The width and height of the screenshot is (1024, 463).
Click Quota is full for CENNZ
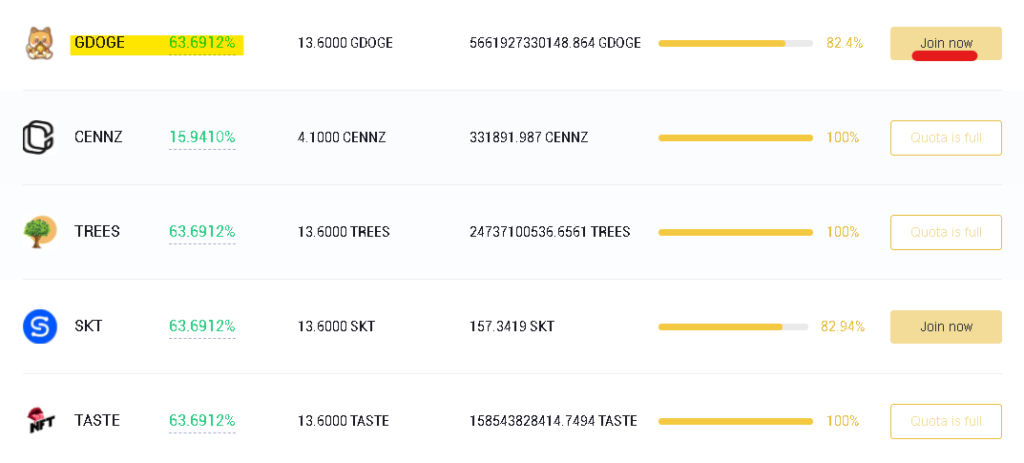point(946,138)
